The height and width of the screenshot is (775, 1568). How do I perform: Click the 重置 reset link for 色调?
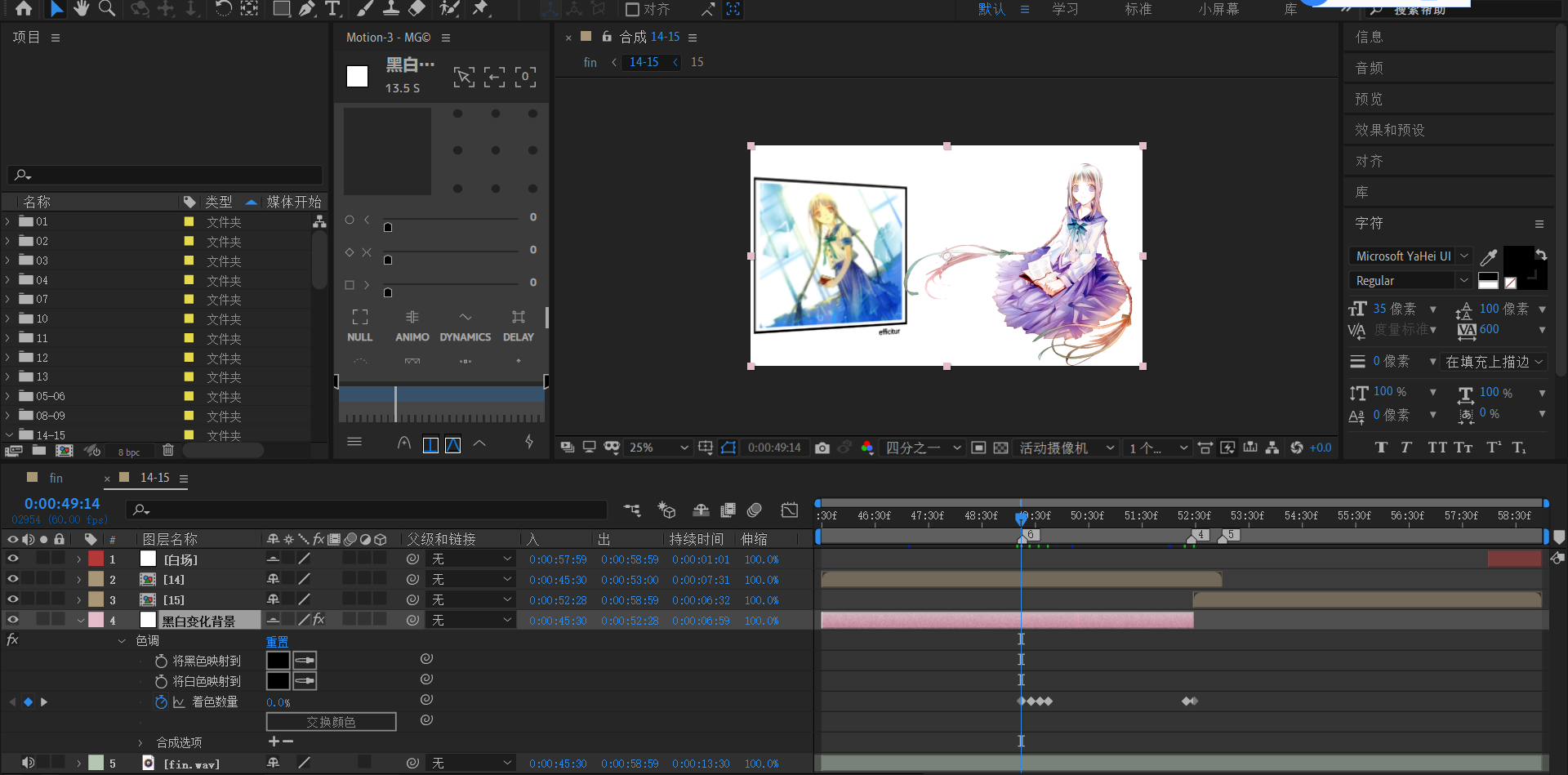point(277,642)
